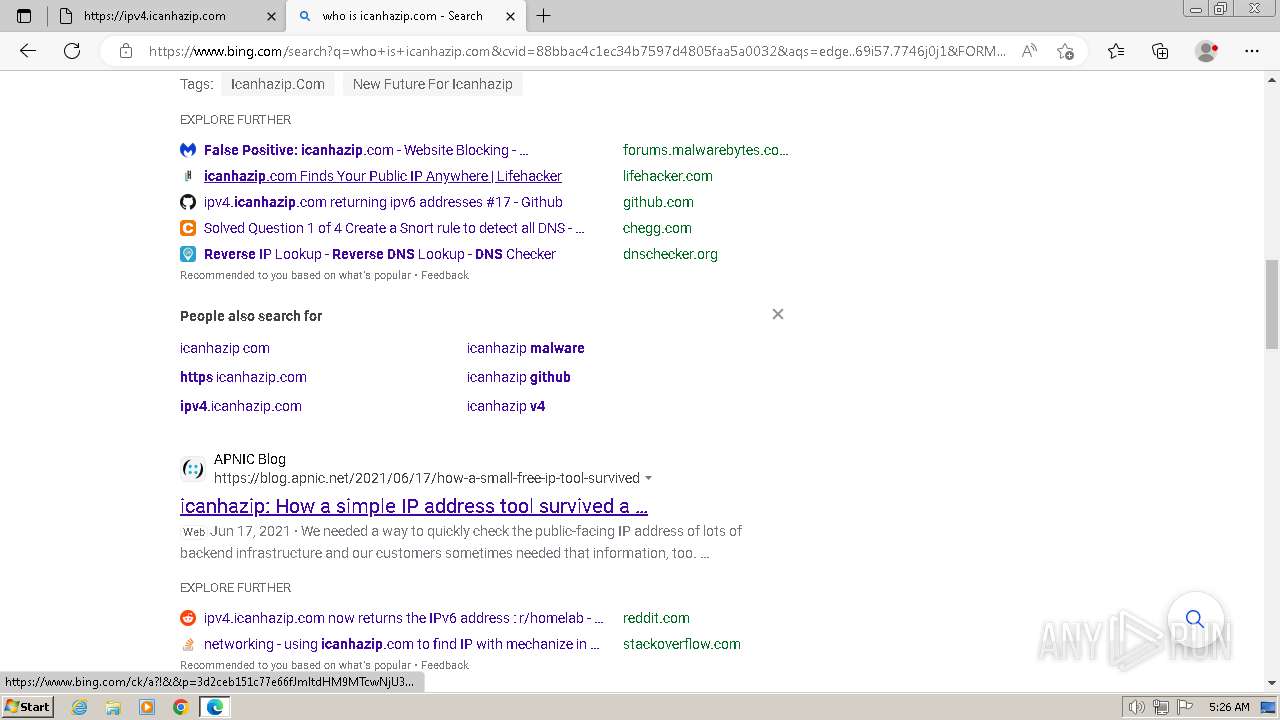Open dnschecker.org domain link
Image resolution: width=1280 pixels, height=720 pixels.
coord(670,254)
